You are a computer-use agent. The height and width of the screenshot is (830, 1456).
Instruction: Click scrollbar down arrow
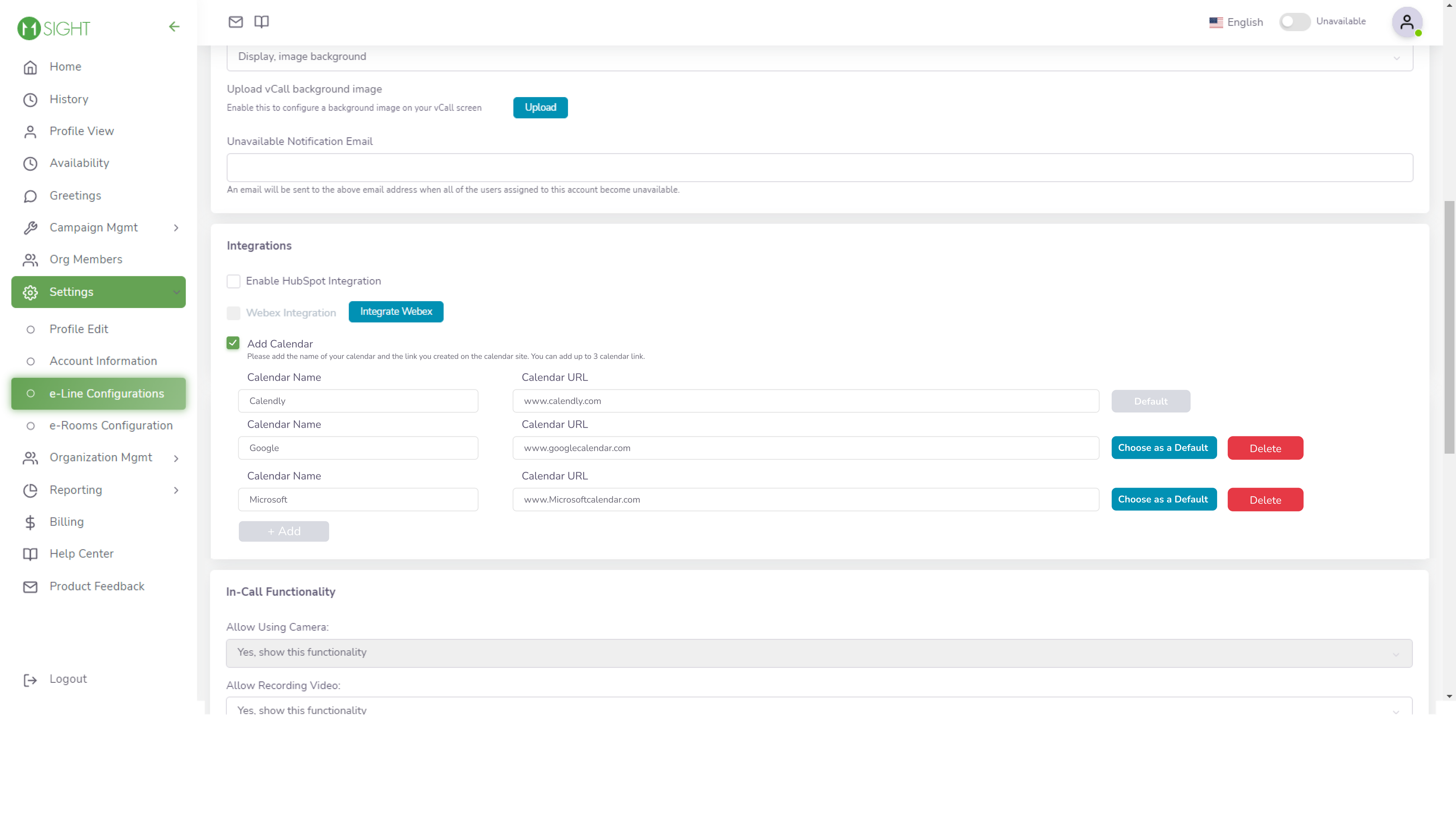point(1449,697)
